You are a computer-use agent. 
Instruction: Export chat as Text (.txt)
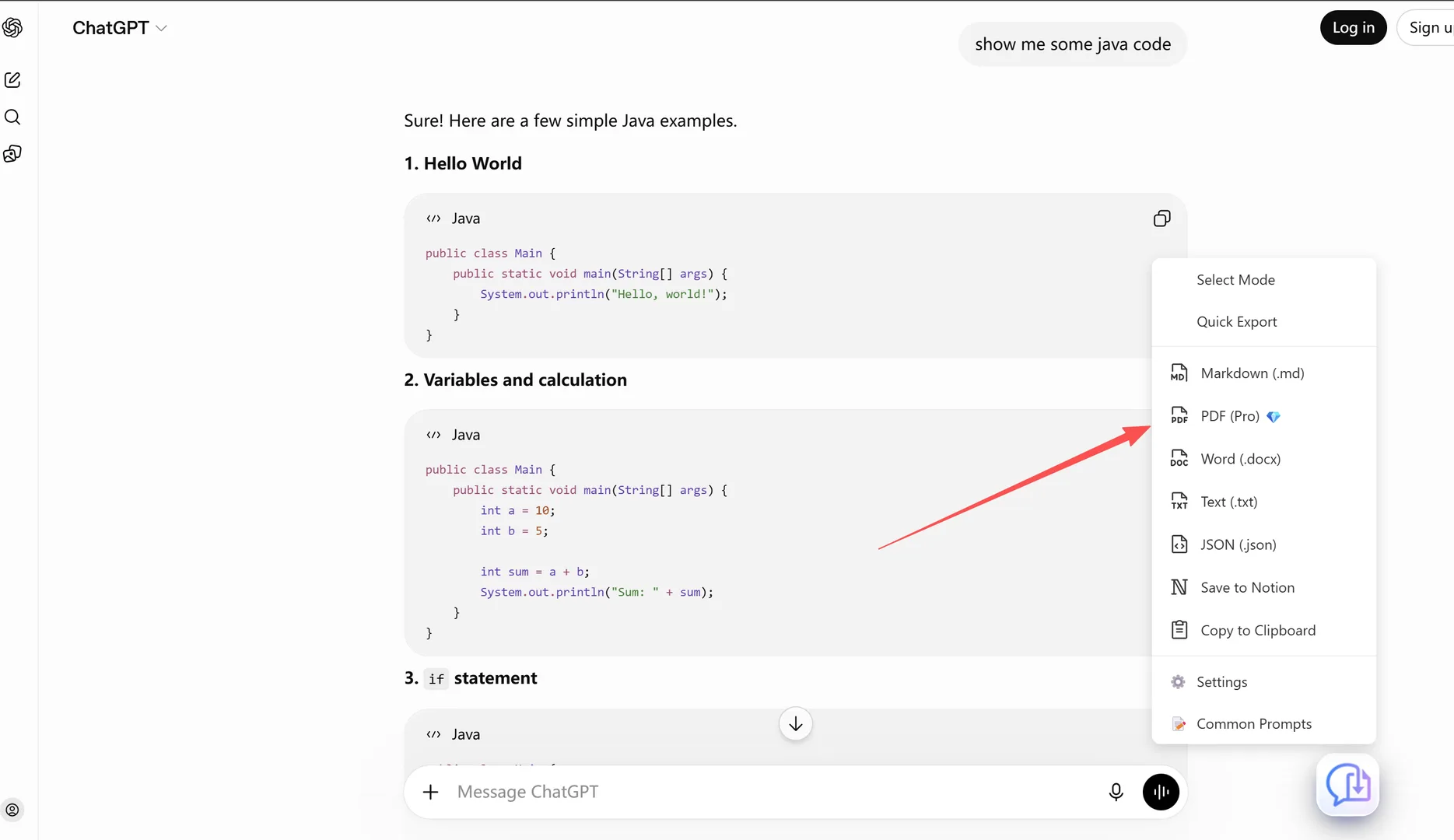click(x=1264, y=502)
